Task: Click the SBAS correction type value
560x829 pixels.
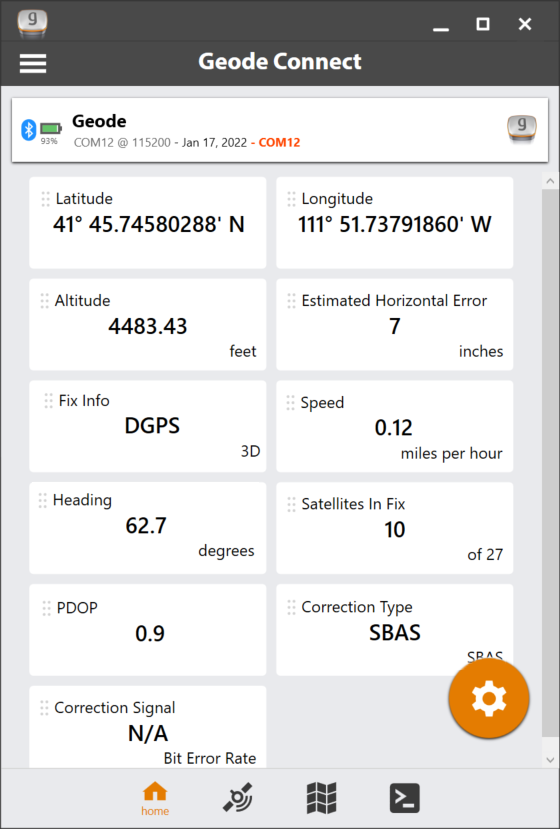Action: point(394,633)
